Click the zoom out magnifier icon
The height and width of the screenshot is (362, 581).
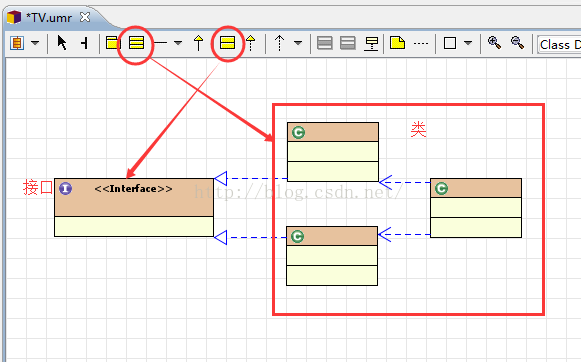coord(517,43)
